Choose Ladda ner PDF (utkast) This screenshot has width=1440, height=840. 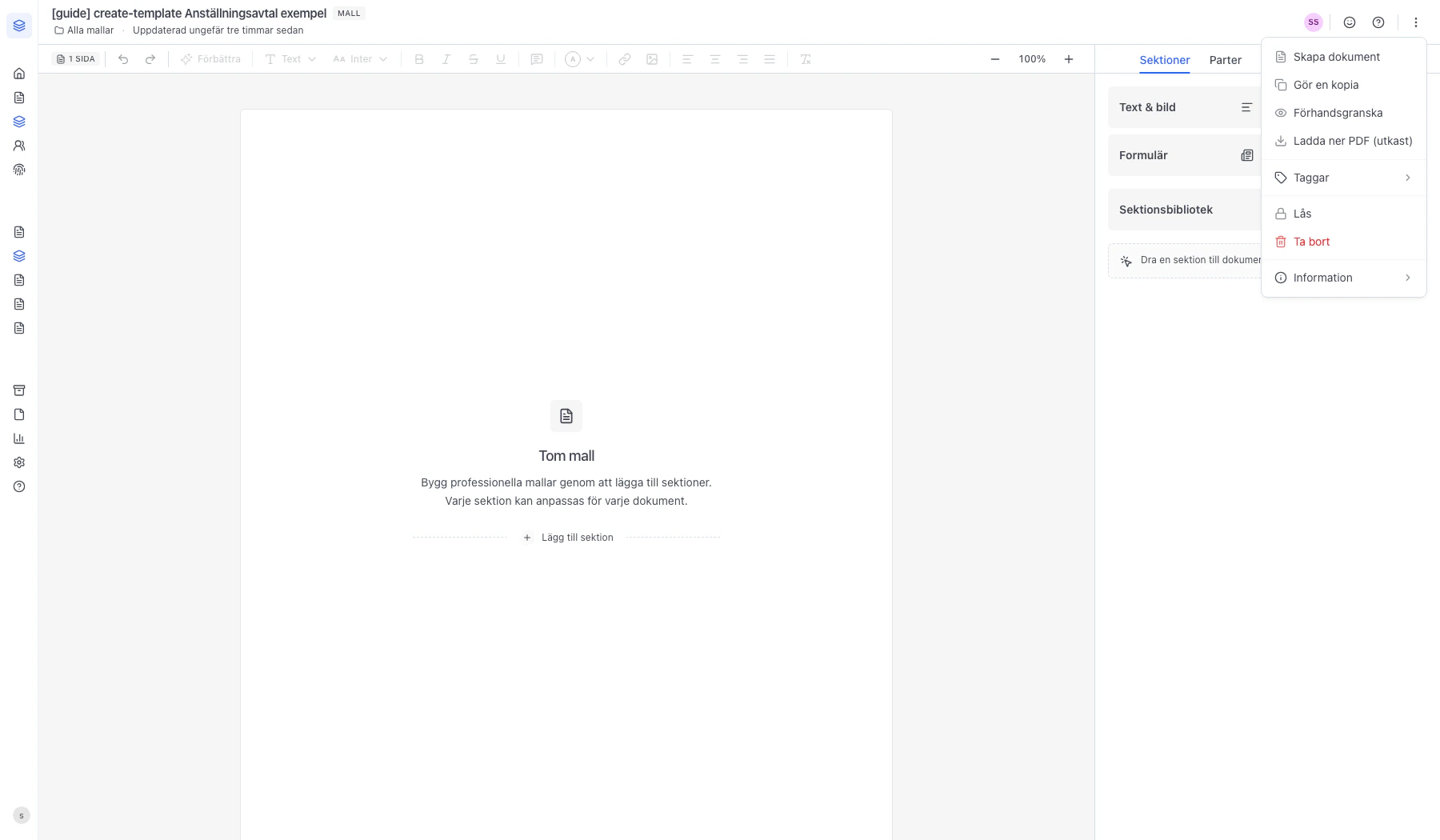click(x=1344, y=141)
